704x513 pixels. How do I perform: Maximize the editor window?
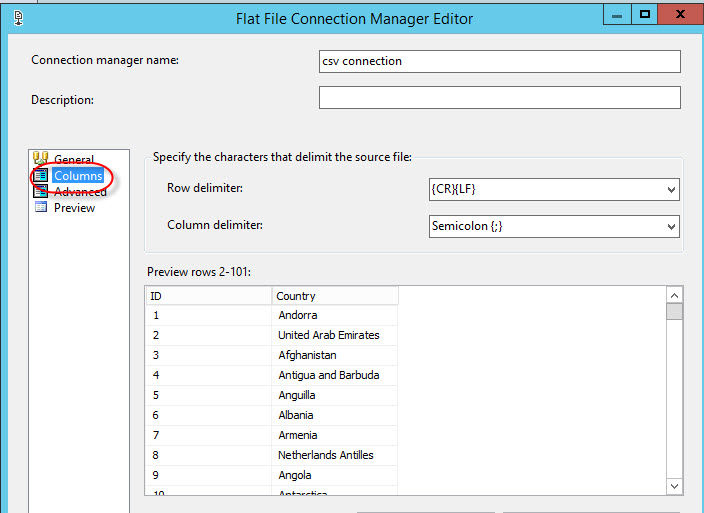(x=646, y=14)
